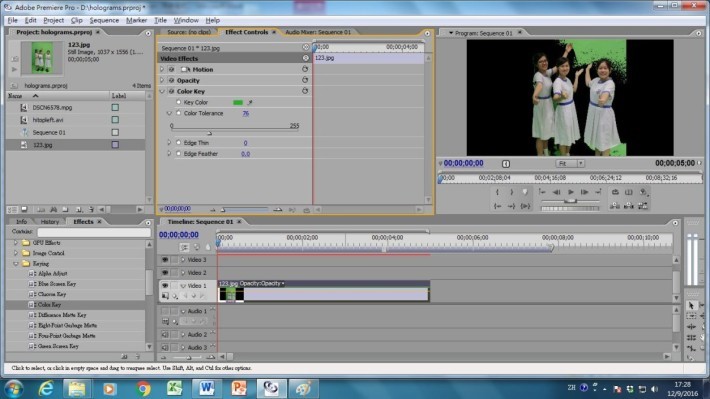The image size is (710, 399).
Task: Toggle Audio 2 track speaker output
Action: coord(164,335)
